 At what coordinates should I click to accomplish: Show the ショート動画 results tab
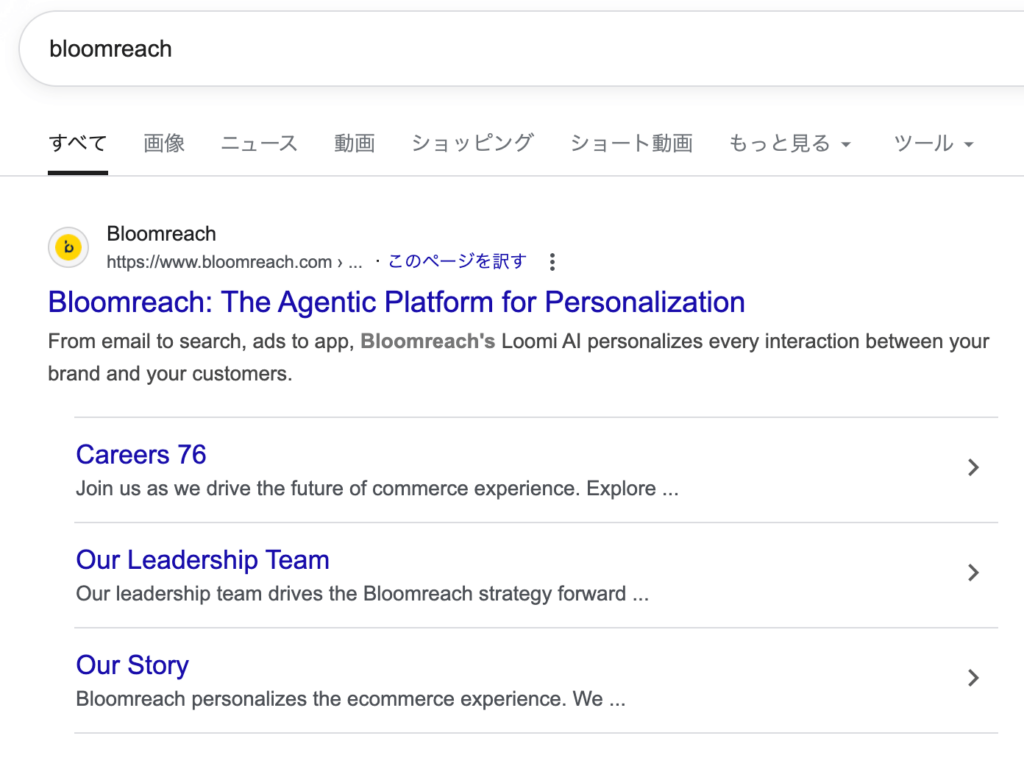coord(631,144)
